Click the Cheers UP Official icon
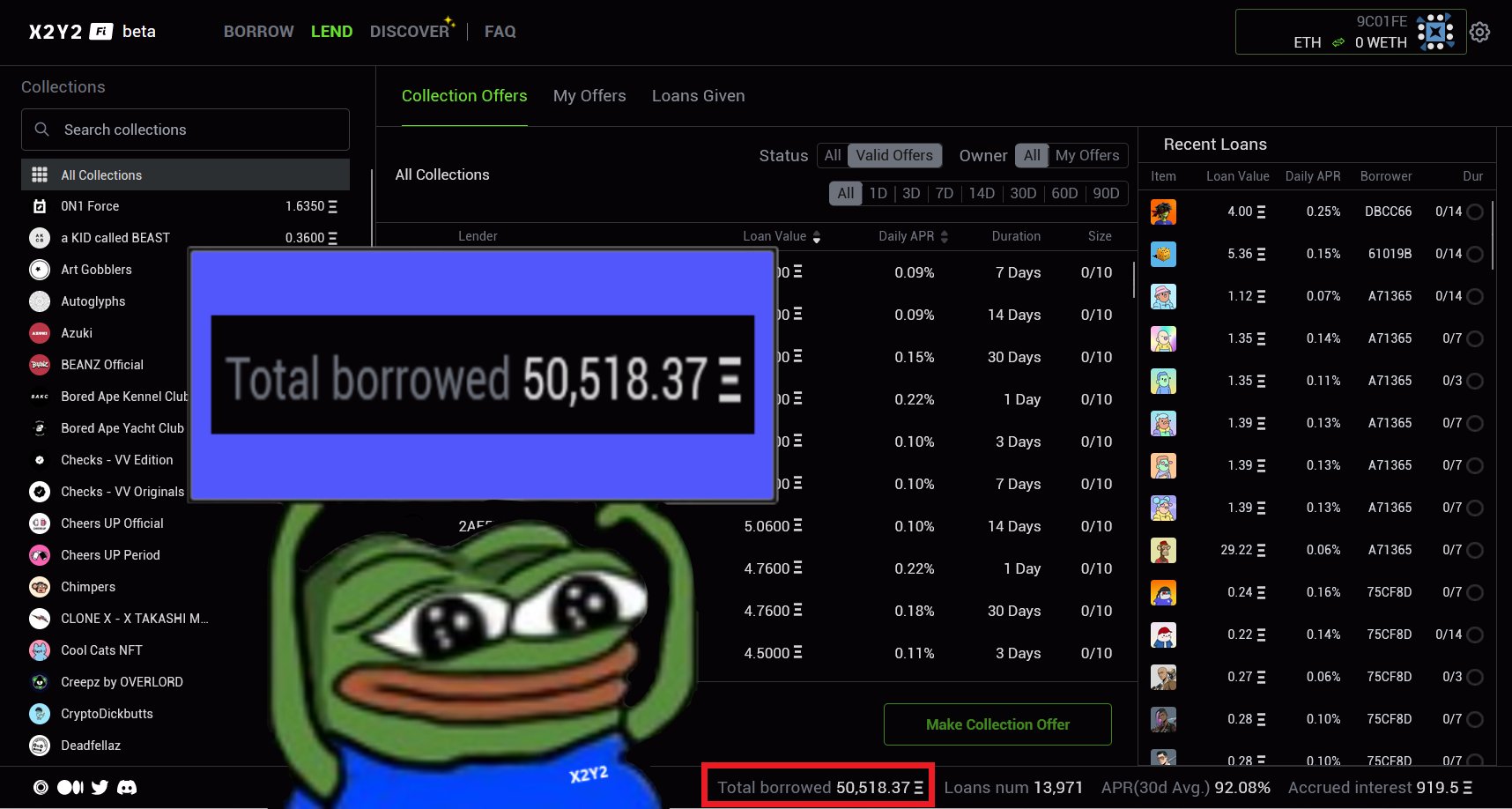Image resolution: width=1512 pixels, height=809 pixels. 40,523
